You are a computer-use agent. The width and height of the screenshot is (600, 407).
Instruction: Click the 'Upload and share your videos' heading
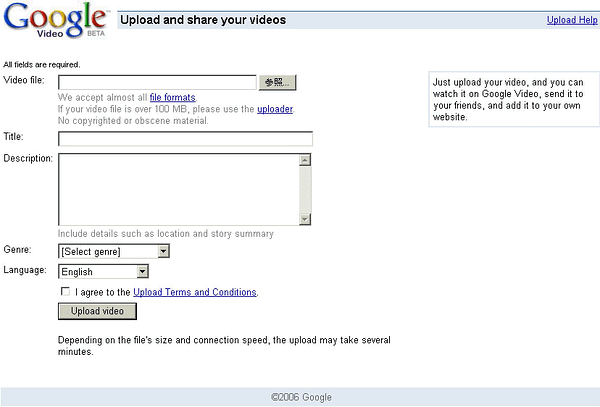coord(203,20)
